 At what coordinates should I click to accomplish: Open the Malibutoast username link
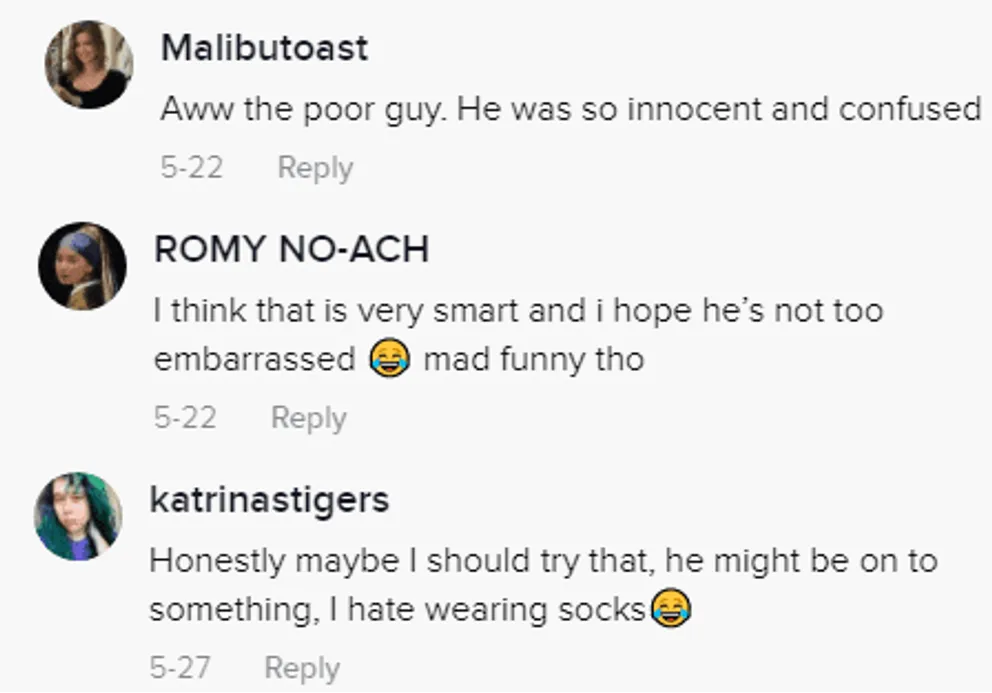tap(264, 48)
